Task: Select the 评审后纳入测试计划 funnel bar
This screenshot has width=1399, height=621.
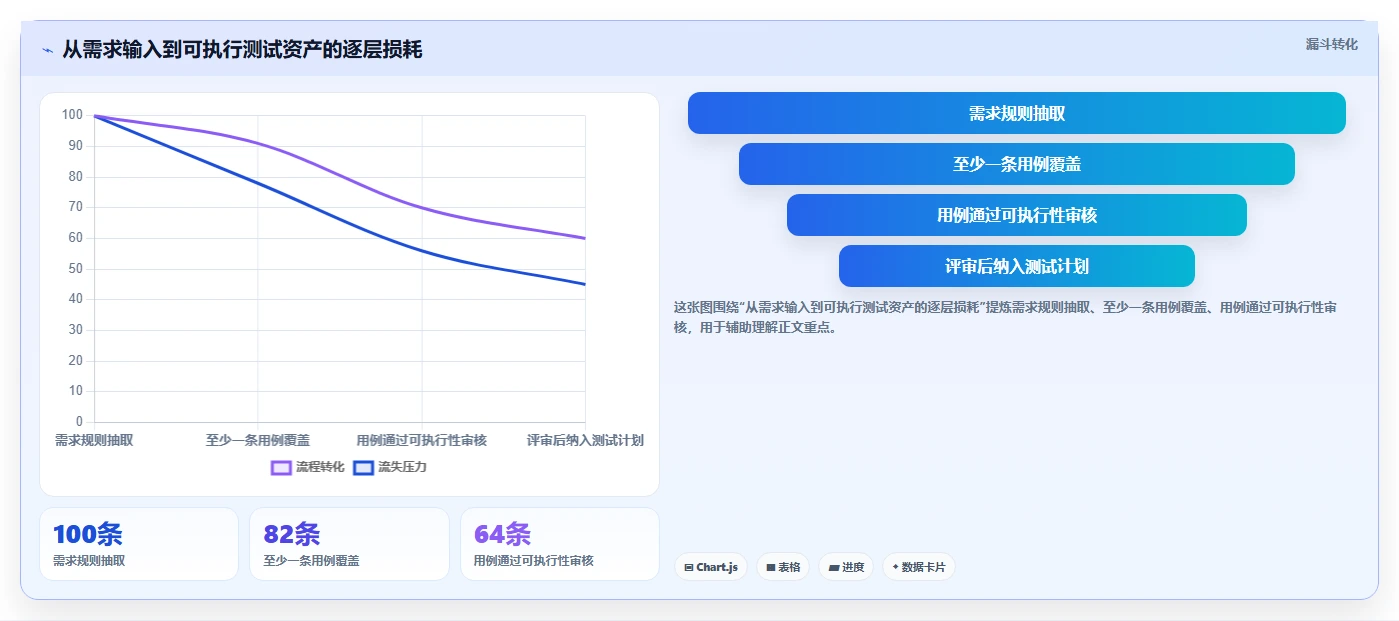Action: point(1016,266)
